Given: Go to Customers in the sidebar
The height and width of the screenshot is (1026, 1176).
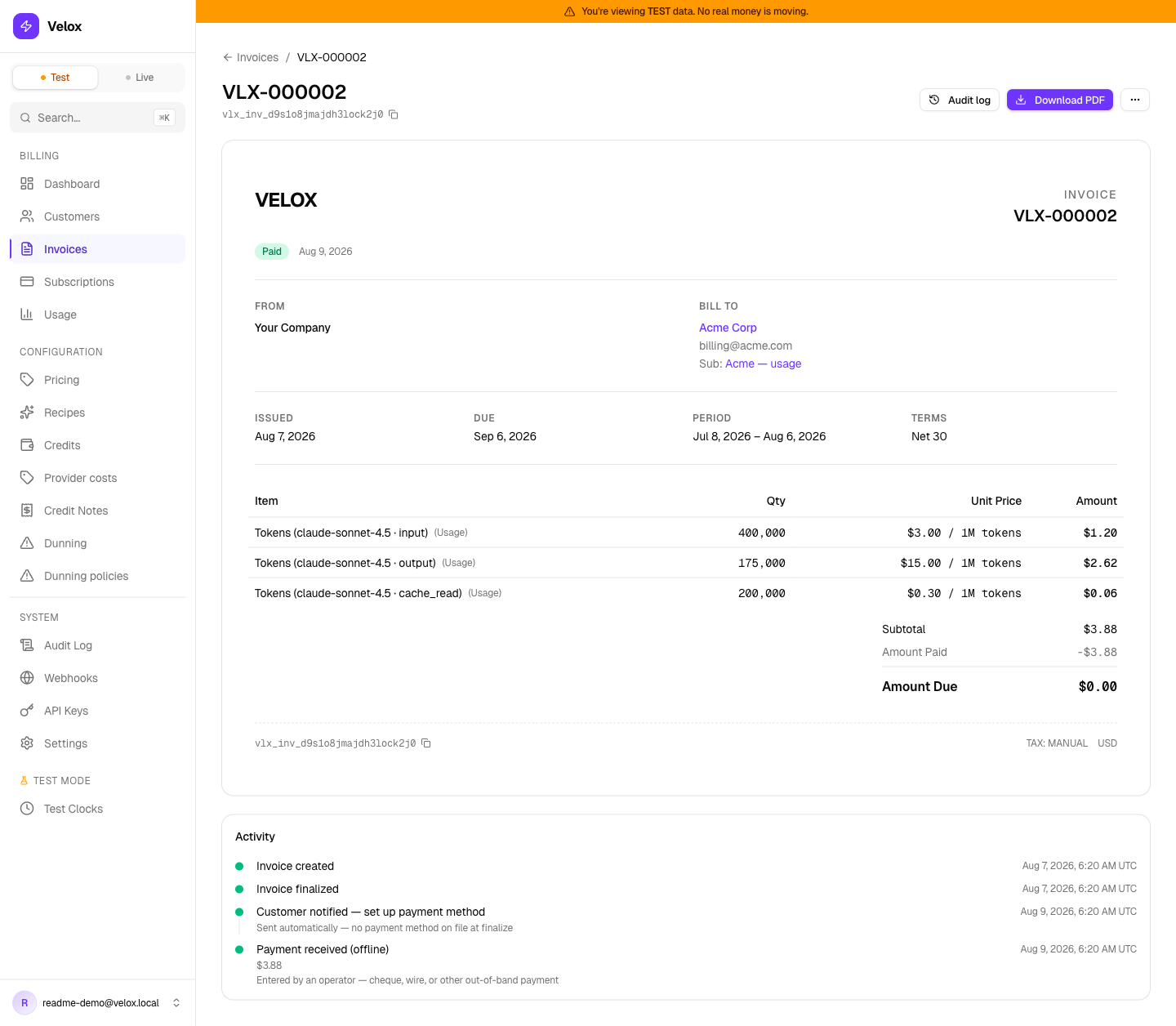Looking at the screenshot, I should 97,216.
